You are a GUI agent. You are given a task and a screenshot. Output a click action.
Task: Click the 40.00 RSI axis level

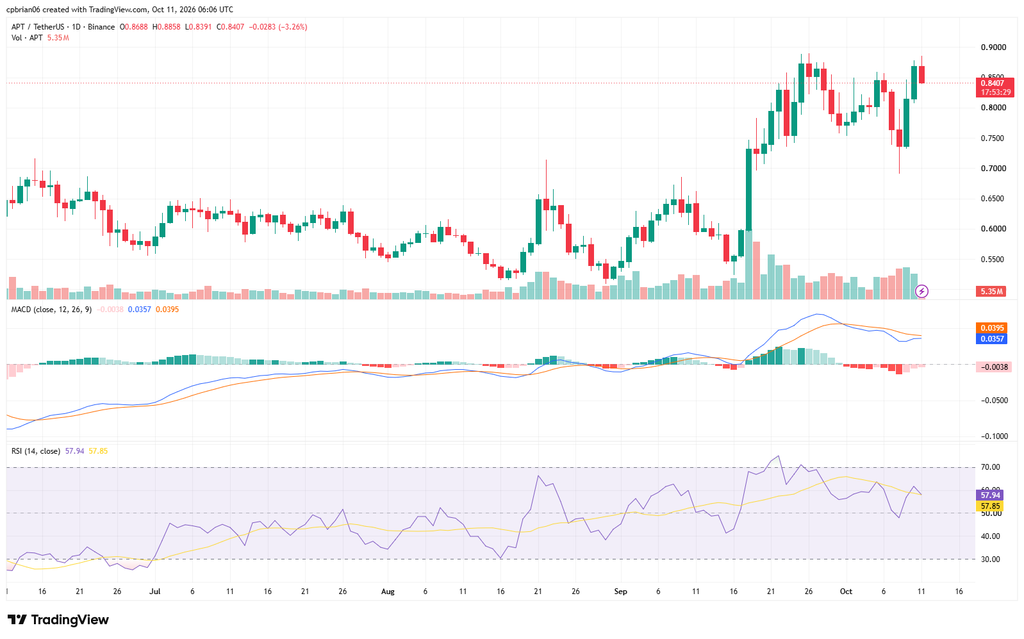(x=991, y=536)
